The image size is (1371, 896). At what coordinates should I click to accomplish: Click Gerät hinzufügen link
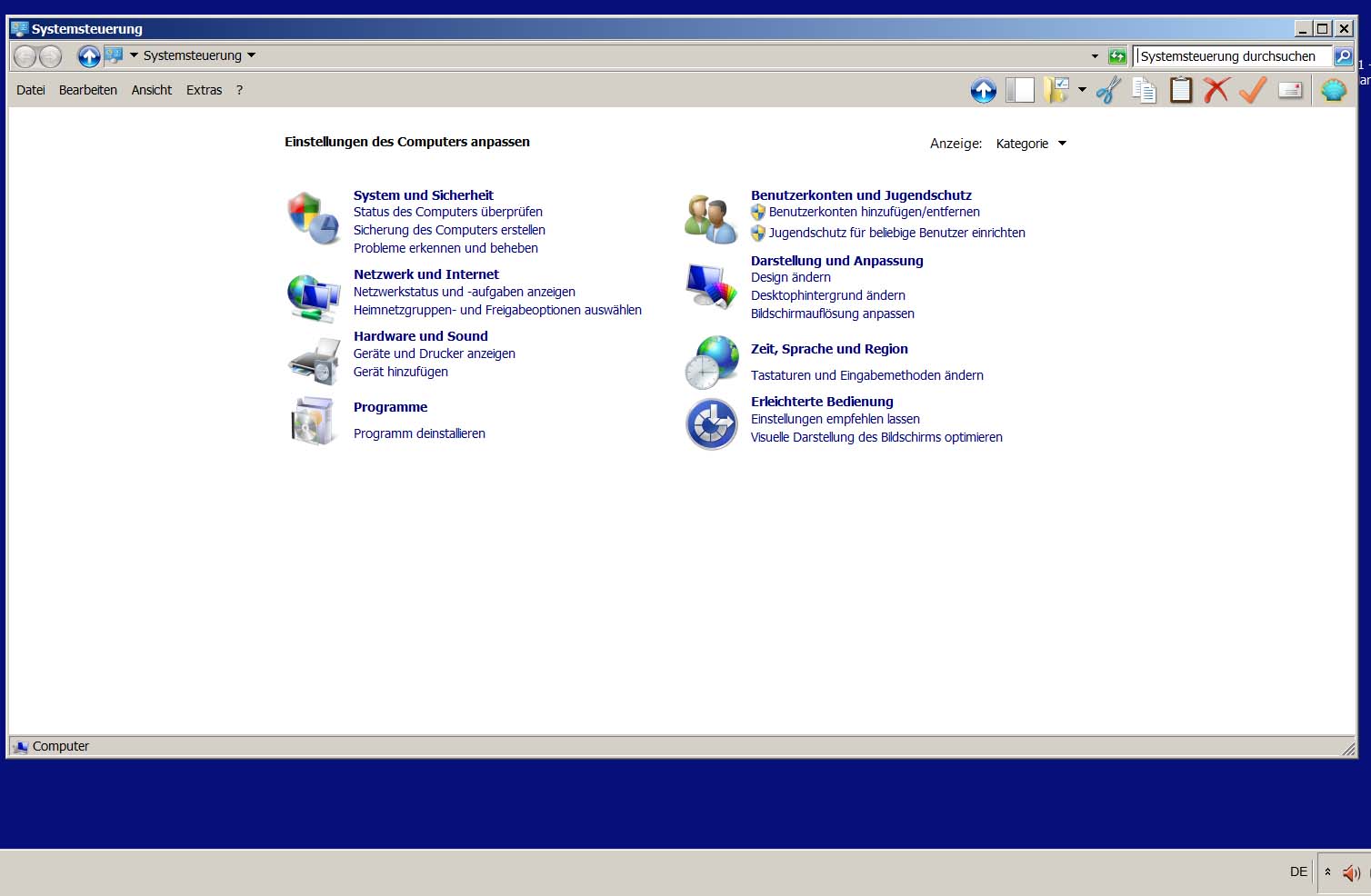click(x=401, y=372)
